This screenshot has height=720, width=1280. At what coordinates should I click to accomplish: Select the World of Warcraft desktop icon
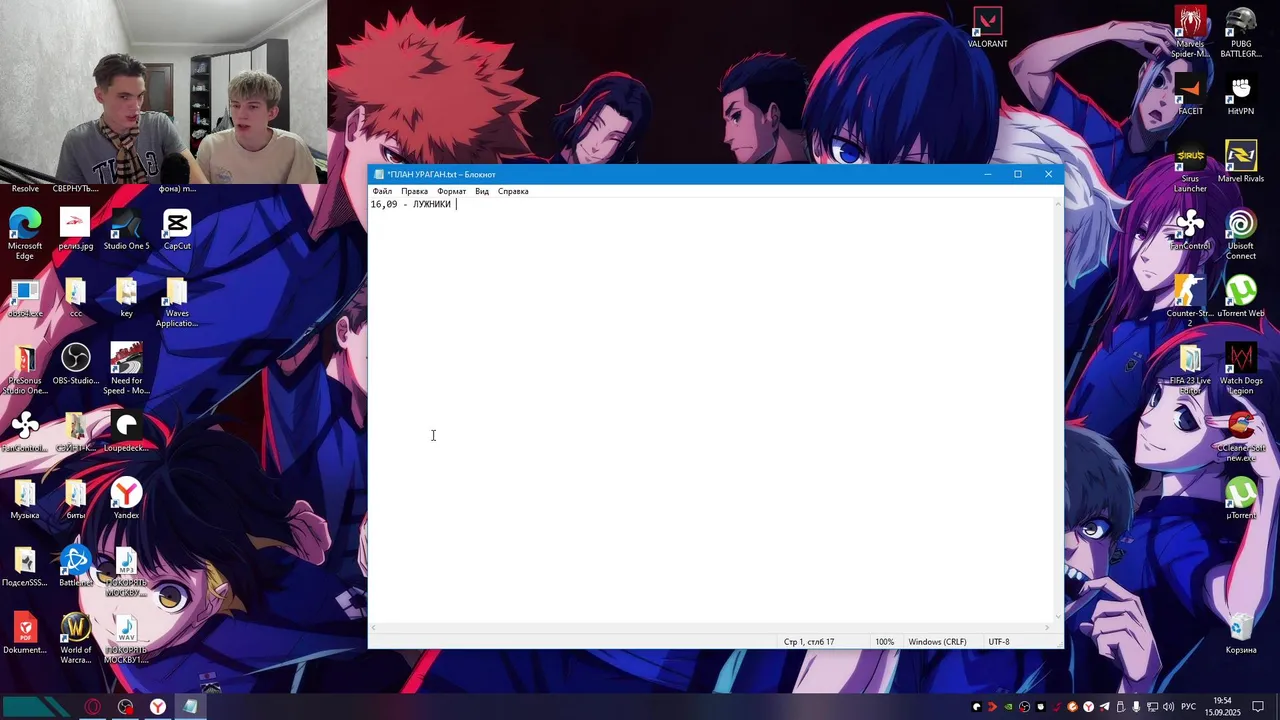pos(75,638)
